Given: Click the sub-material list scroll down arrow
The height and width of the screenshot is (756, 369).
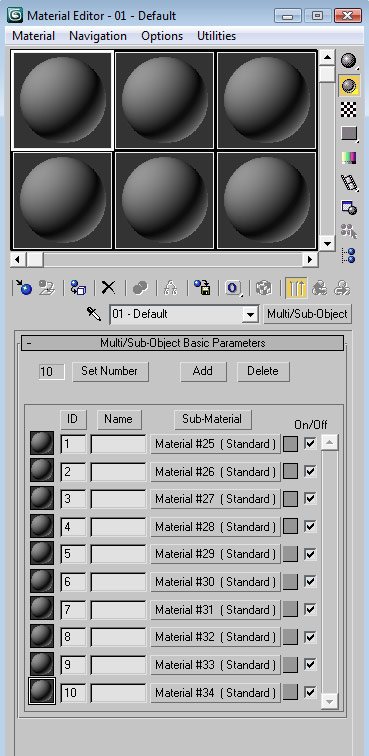Looking at the screenshot, I should click(330, 701).
